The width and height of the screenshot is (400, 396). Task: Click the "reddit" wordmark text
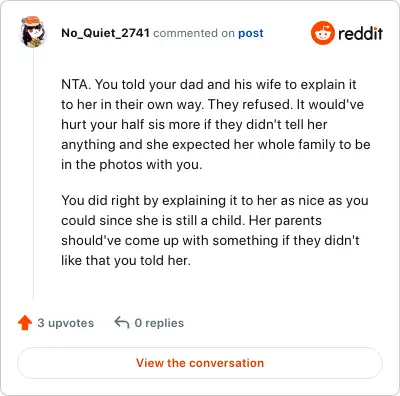(360, 33)
